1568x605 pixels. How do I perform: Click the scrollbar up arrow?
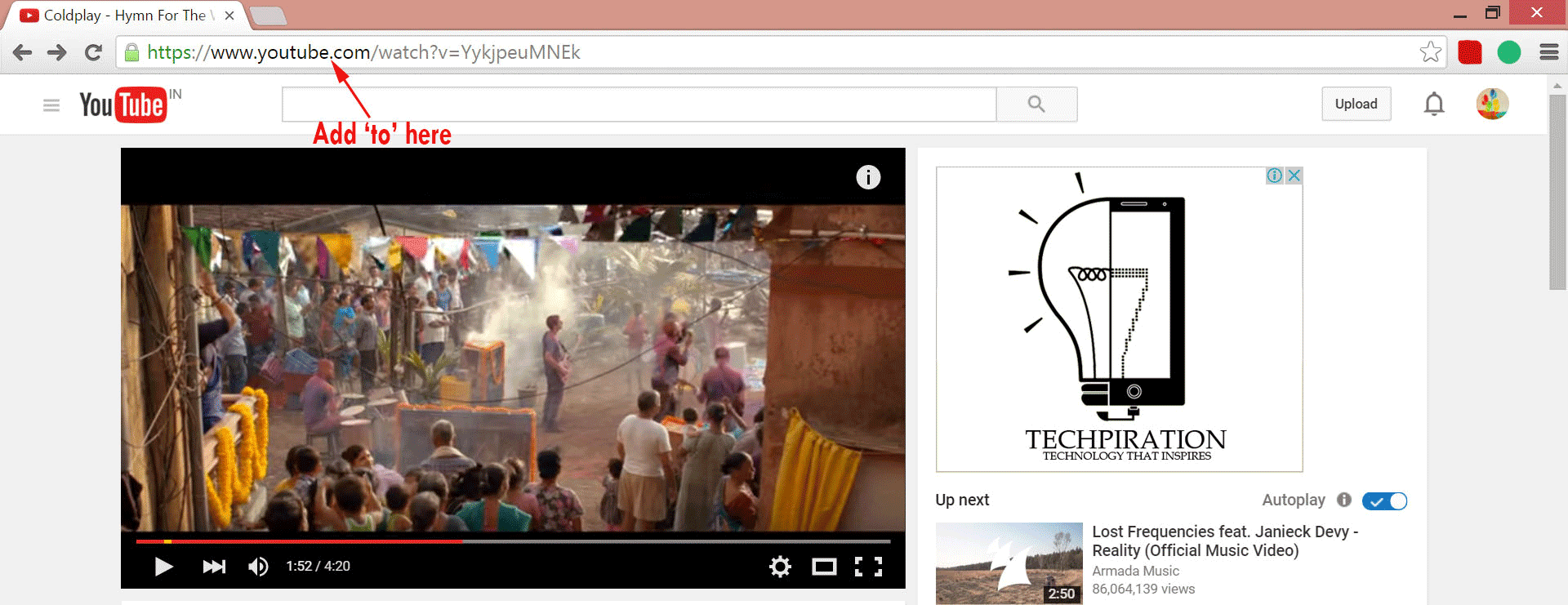click(1558, 85)
